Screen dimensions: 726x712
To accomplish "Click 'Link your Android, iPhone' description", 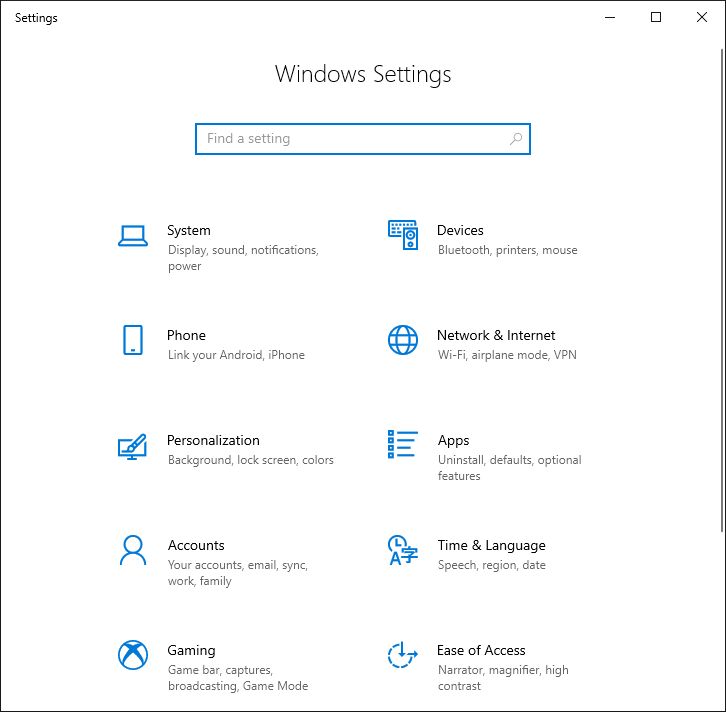I will 236,355.
